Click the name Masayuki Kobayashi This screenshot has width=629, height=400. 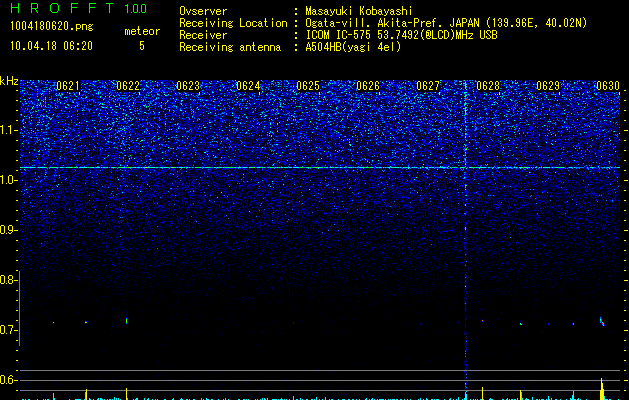coord(359,11)
